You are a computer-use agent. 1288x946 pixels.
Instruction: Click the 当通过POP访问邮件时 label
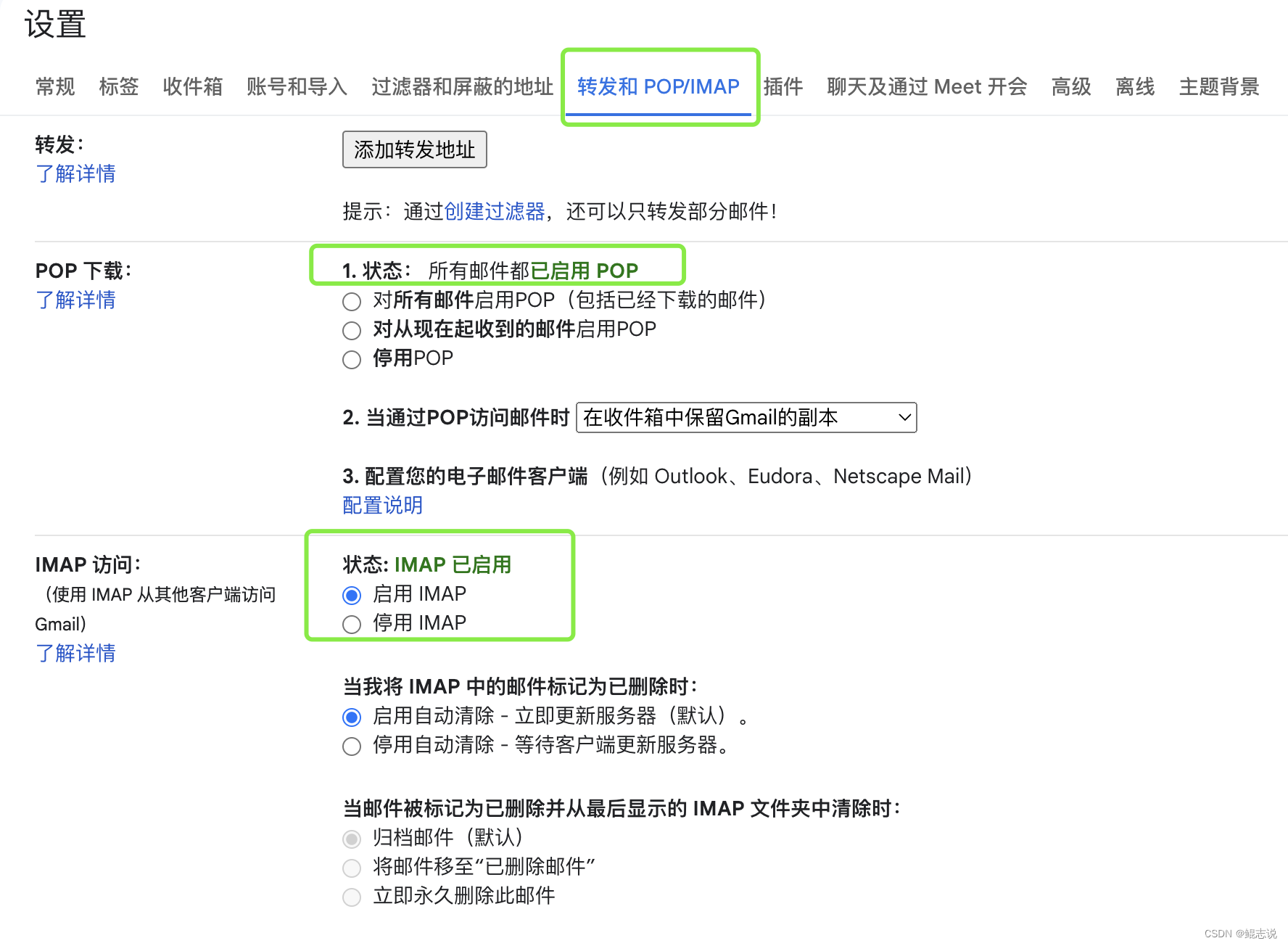pyautogui.click(x=468, y=418)
